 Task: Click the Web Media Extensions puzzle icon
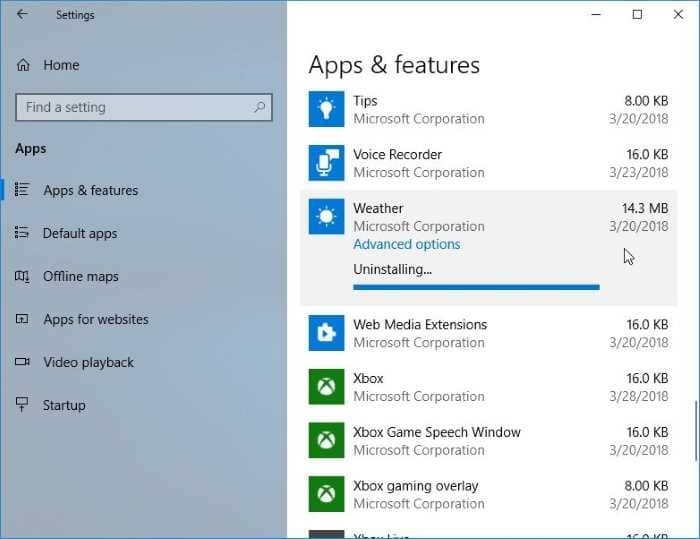tap(326, 333)
